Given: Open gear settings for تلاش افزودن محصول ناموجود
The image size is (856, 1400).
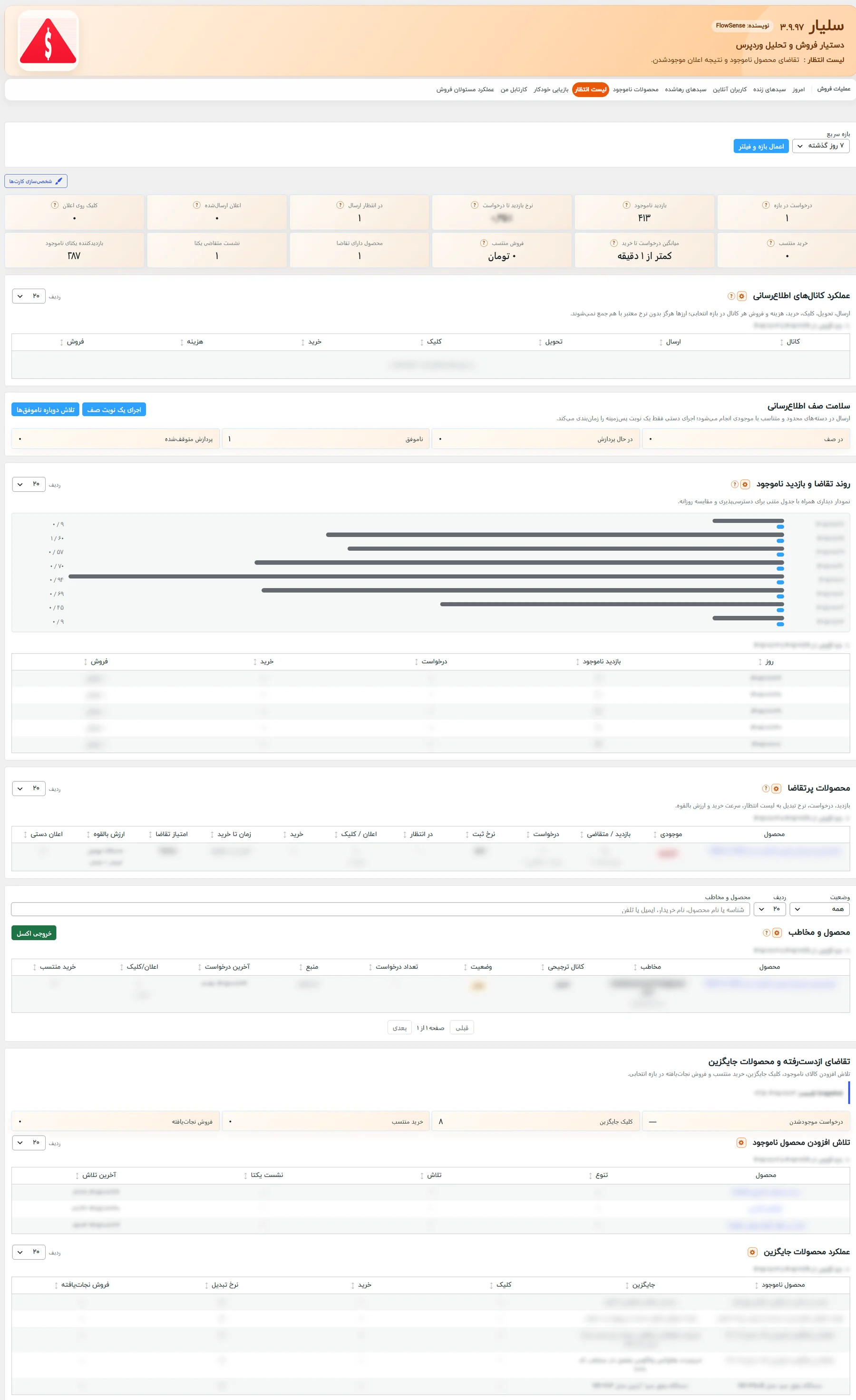Looking at the screenshot, I should click(741, 1143).
